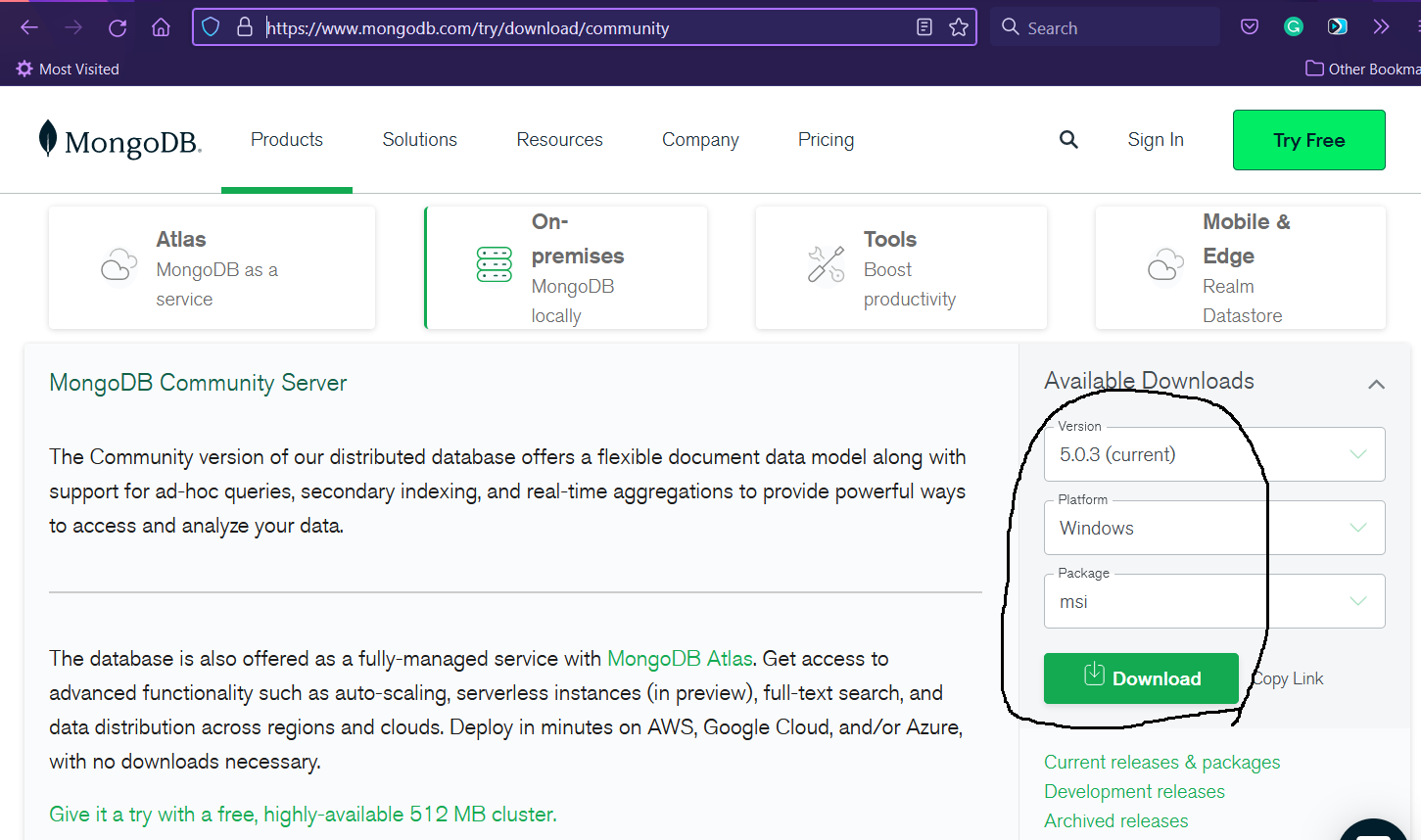Click the Available Downloads heading

(1149, 381)
